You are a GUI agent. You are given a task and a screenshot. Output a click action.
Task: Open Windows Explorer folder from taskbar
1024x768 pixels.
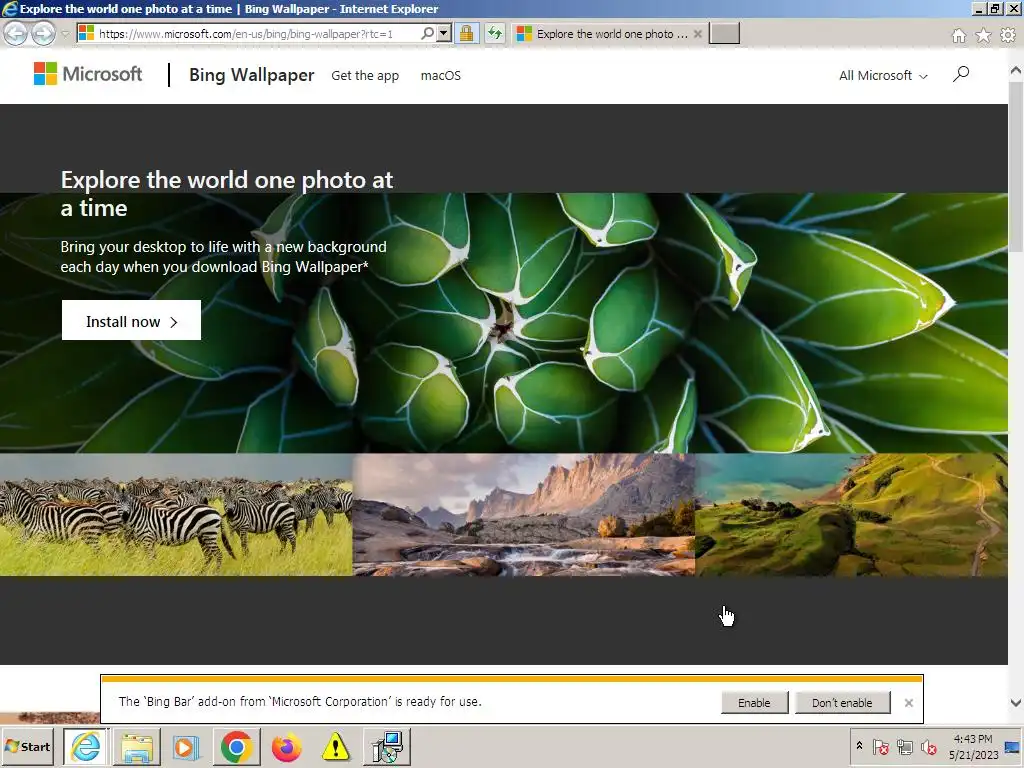pos(137,746)
